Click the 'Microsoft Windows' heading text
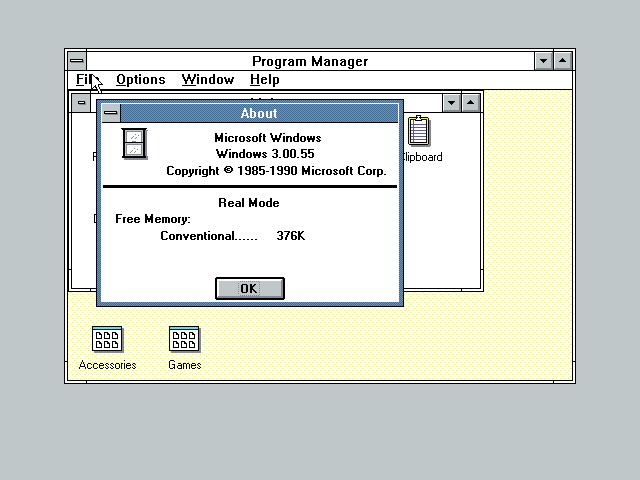The image size is (640, 480). (x=268, y=138)
